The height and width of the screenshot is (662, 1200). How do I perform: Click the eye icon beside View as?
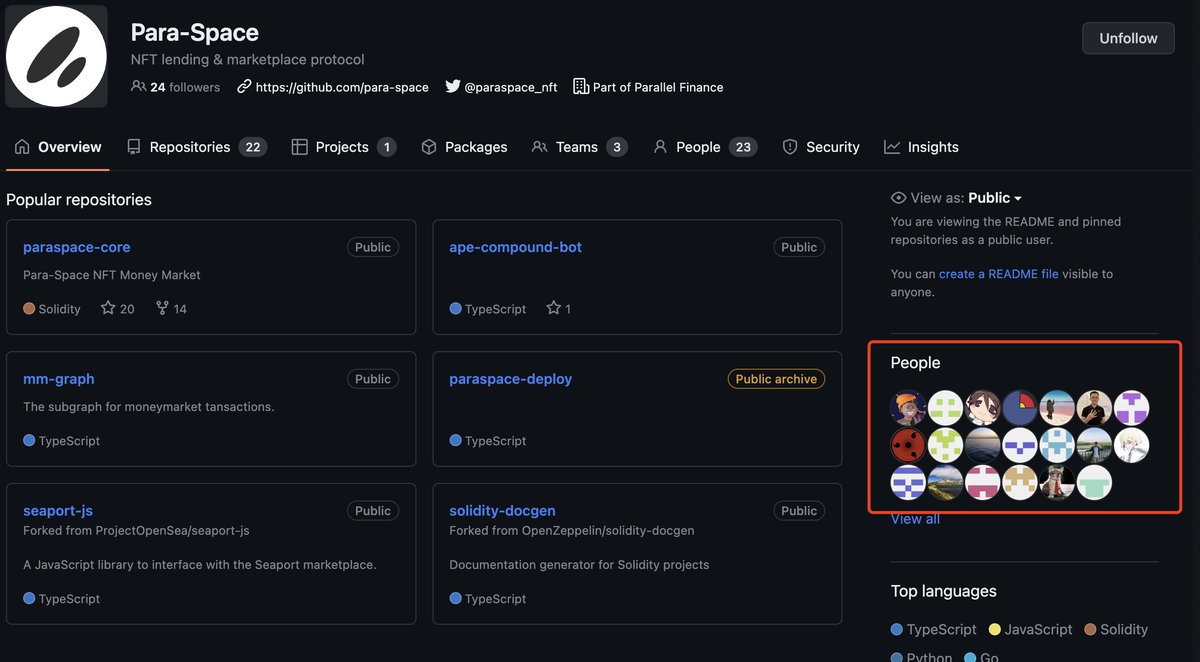[x=897, y=197]
